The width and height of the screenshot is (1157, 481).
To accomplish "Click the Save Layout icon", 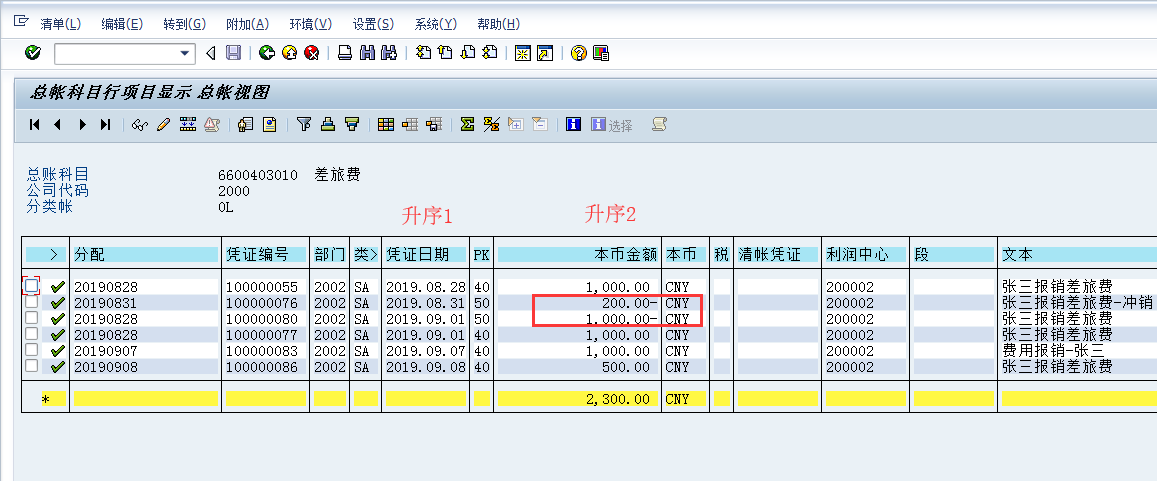I will click(x=433, y=125).
